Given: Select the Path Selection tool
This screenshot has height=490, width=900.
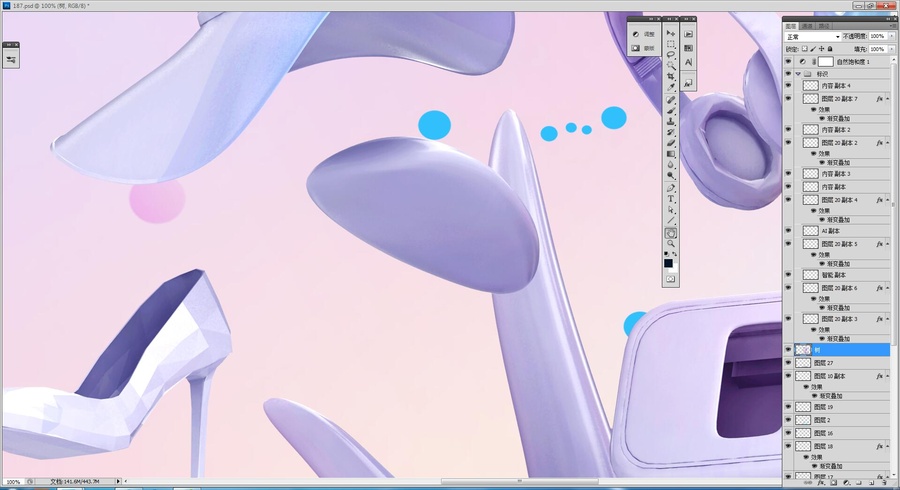Looking at the screenshot, I should [x=670, y=210].
